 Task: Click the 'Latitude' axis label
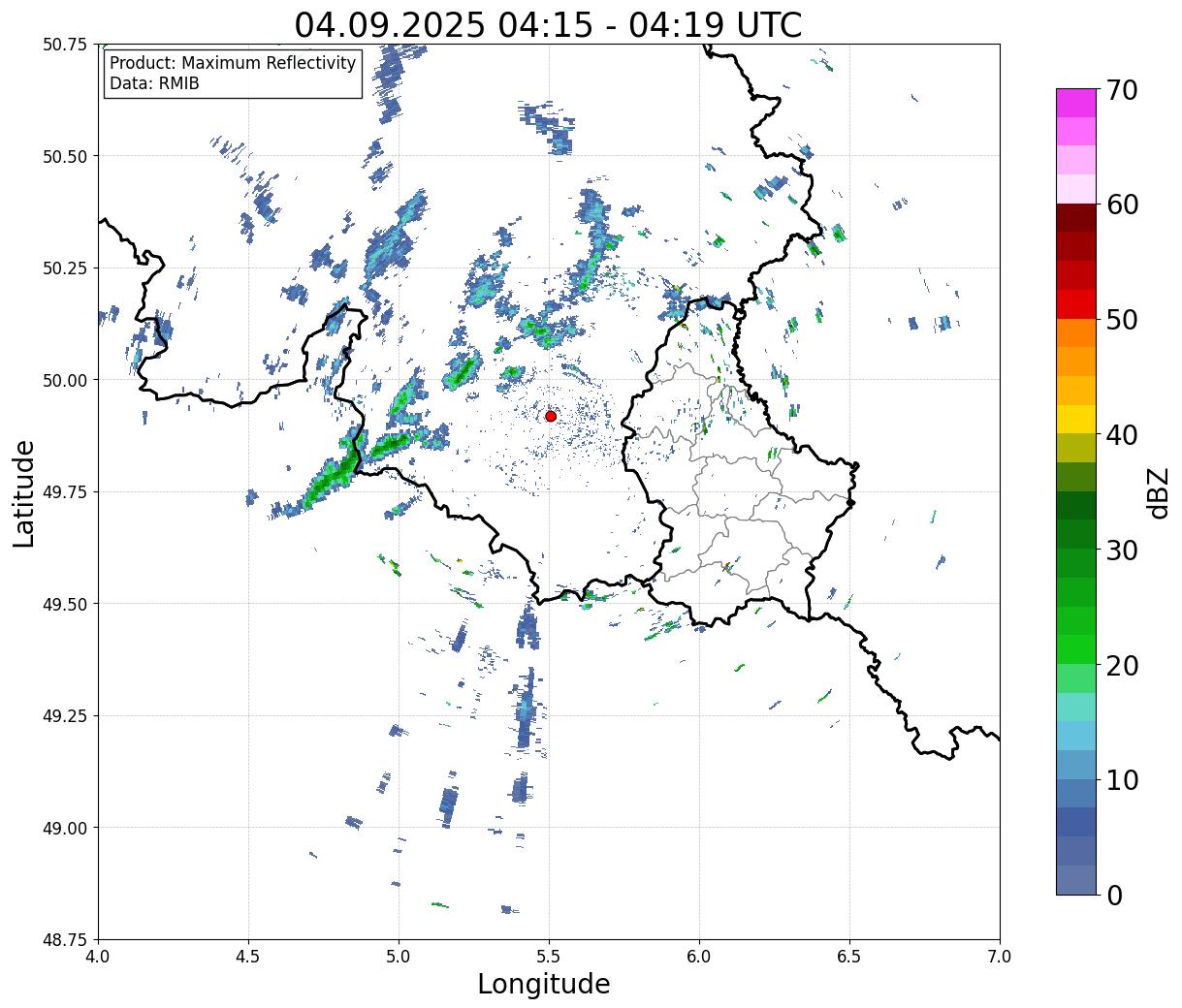tap(24, 492)
